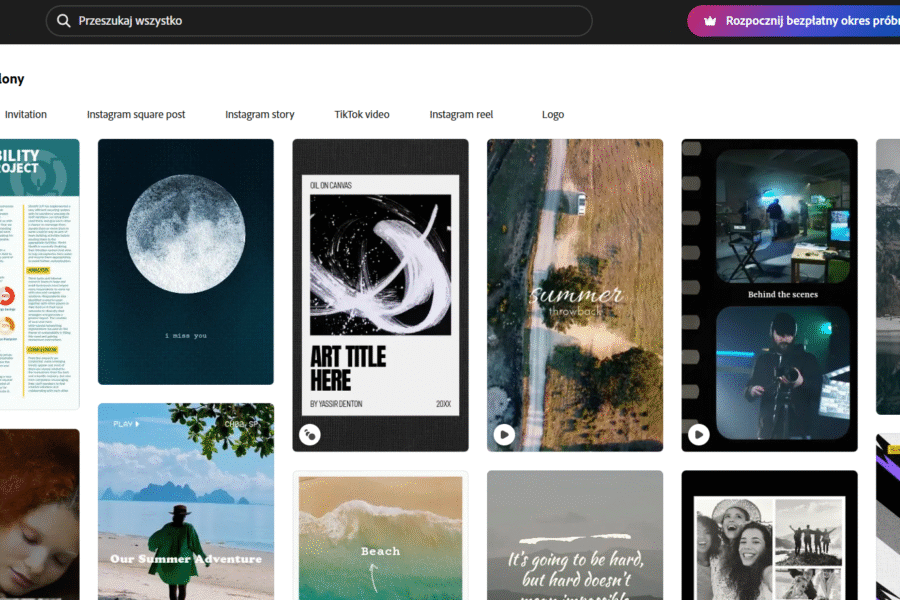
Task: Open the 'It's going to be hard' quote template
Action: tap(574, 535)
